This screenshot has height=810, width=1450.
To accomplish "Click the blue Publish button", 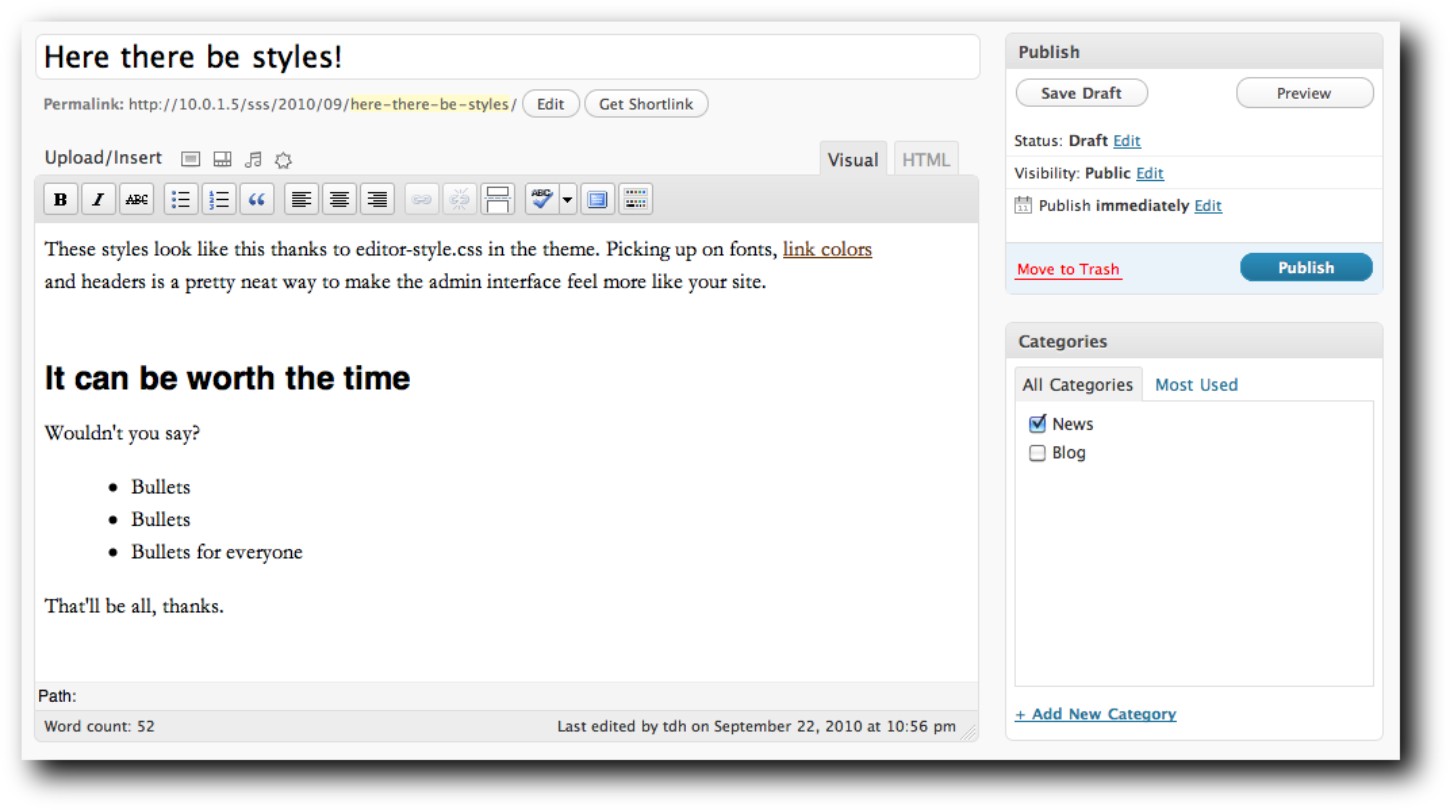I will click(1306, 267).
